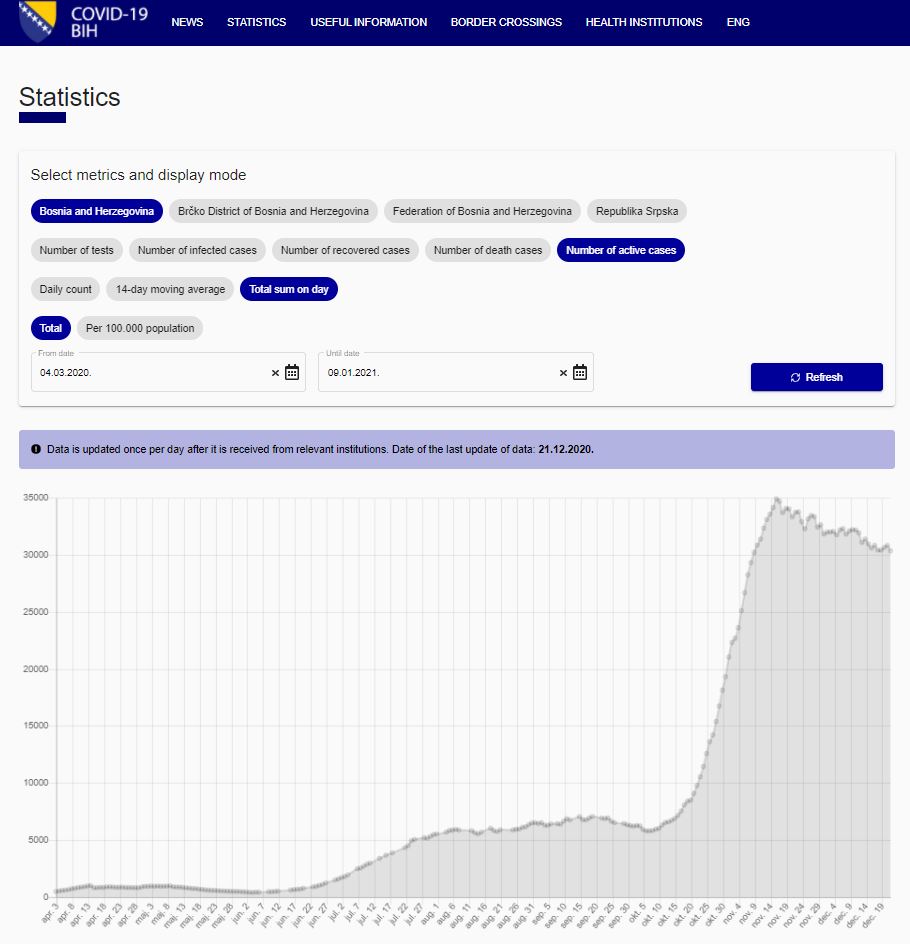The height and width of the screenshot is (944, 910).
Task: Enable the 14-day moving average mode
Action: click(x=170, y=289)
